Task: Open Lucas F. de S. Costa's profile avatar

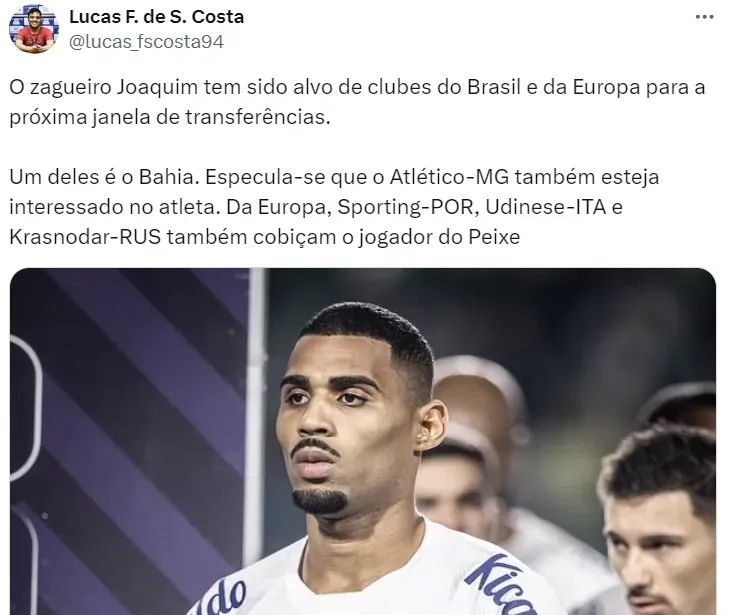Action: point(34,29)
